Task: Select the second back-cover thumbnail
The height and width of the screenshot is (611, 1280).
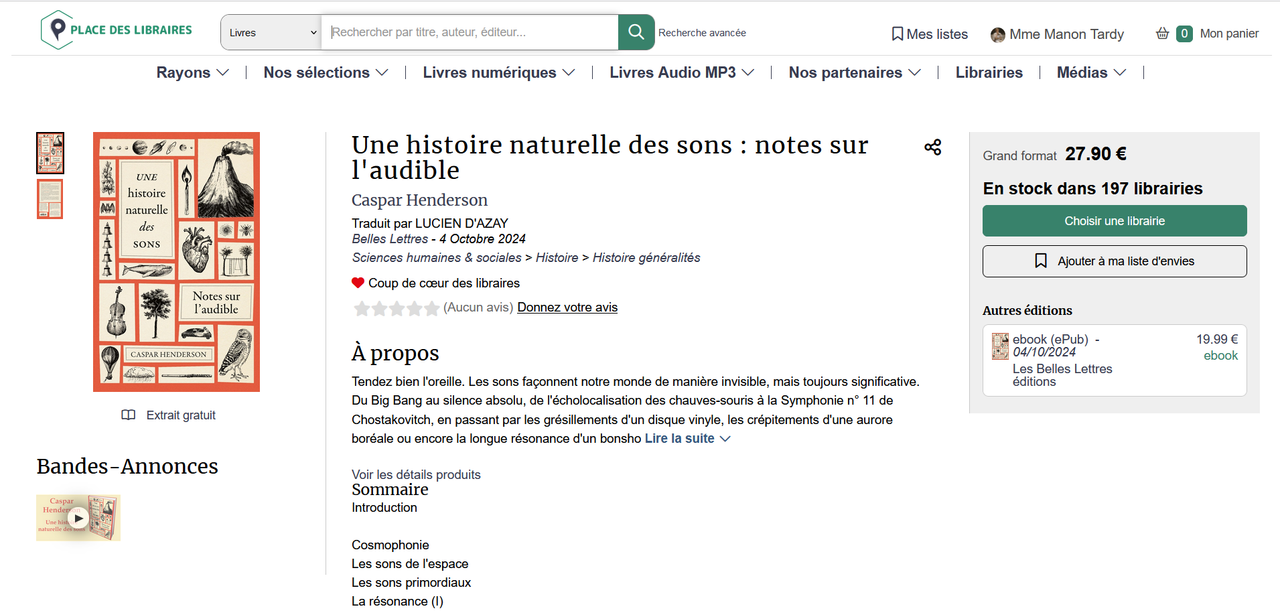Action: (50, 199)
